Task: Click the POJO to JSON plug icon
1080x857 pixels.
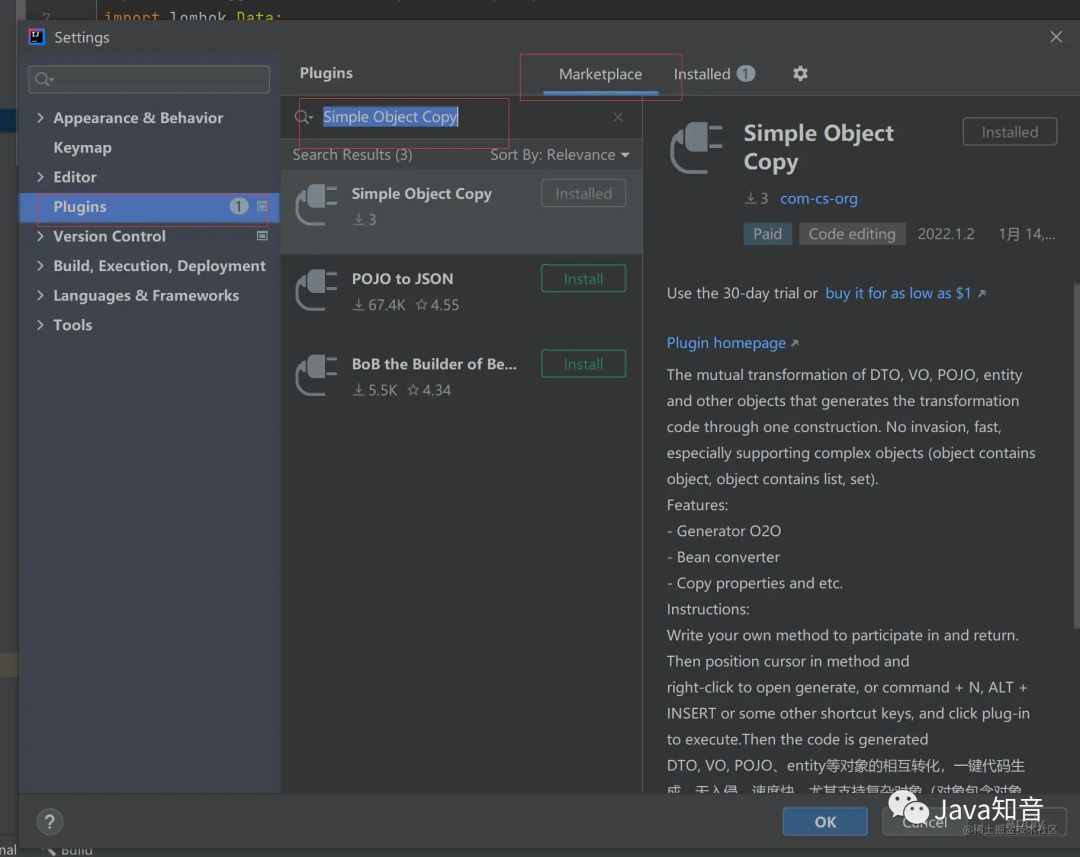Action: click(x=316, y=290)
